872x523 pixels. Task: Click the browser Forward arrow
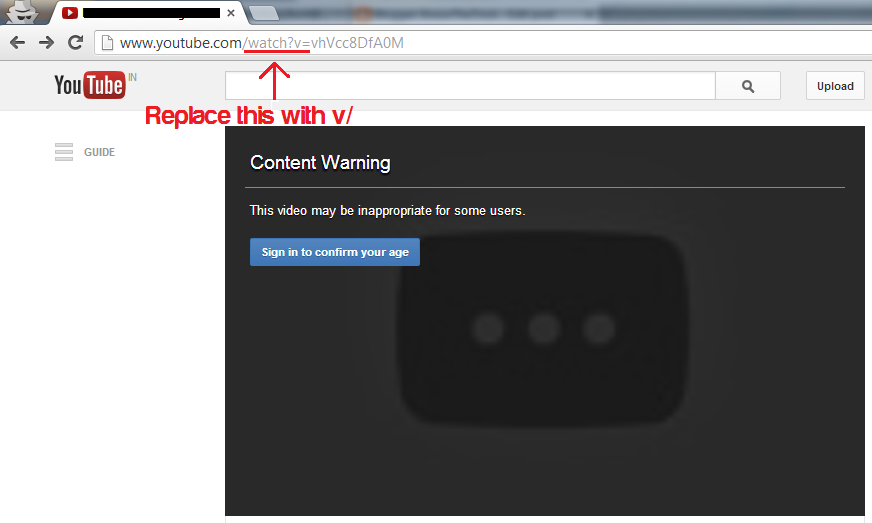[x=47, y=43]
